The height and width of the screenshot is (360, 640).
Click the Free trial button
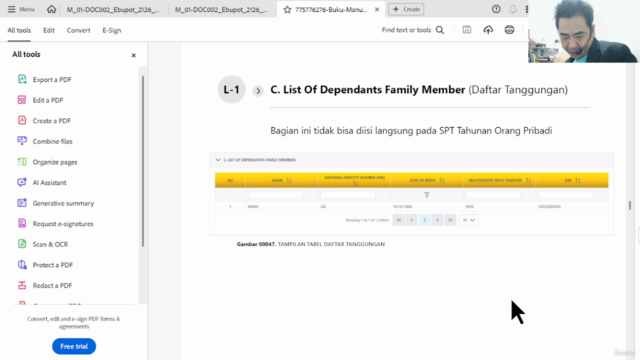coord(74,346)
